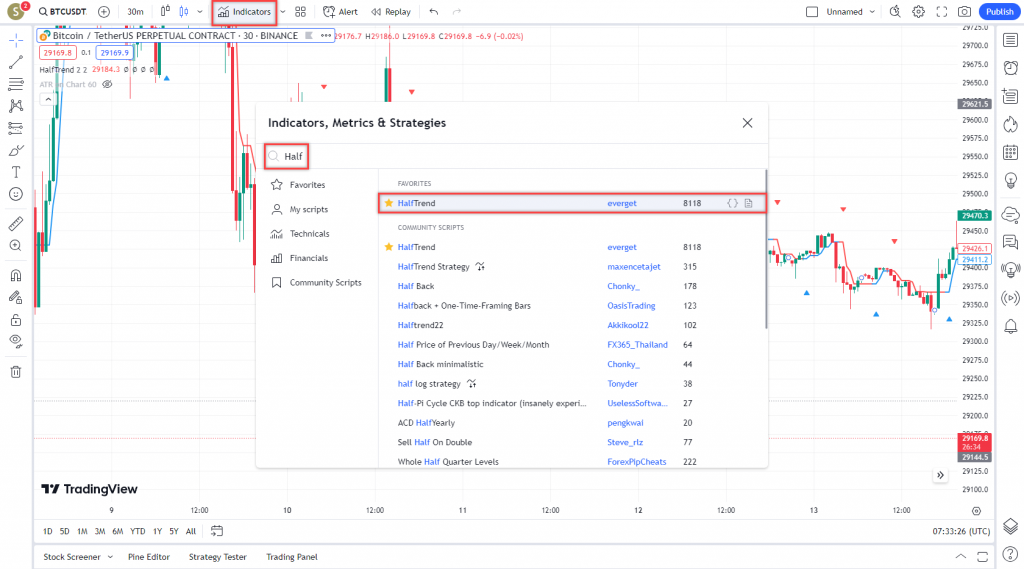Expand the indicators favorites dropdown arrow
This screenshot has width=1024, height=569.
pyautogui.click(x=283, y=12)
